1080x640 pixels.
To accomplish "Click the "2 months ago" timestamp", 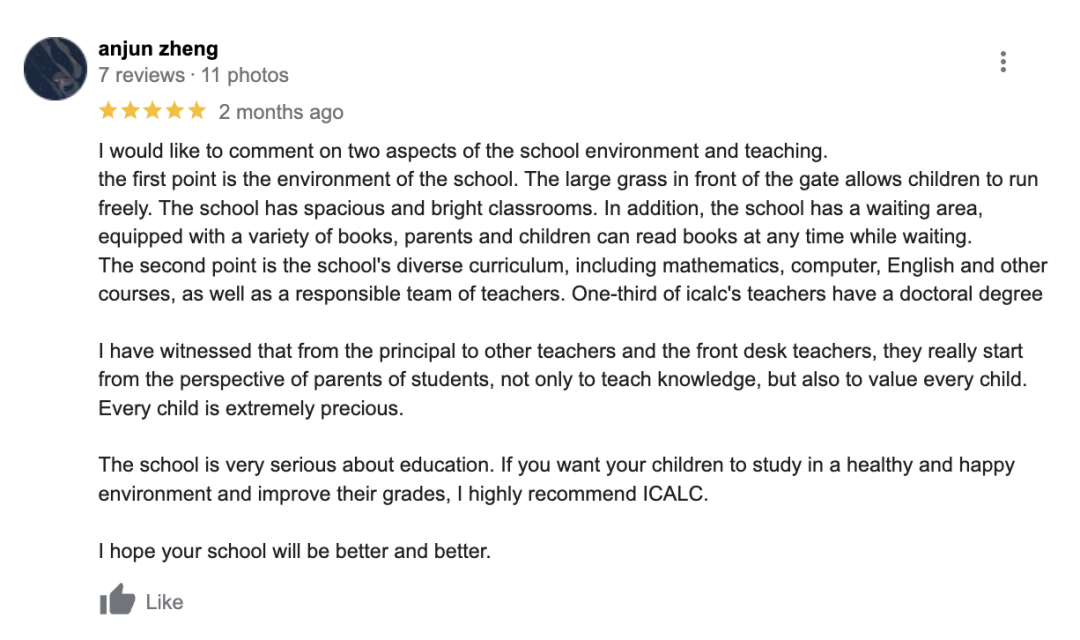I will (x=281, y=112).
